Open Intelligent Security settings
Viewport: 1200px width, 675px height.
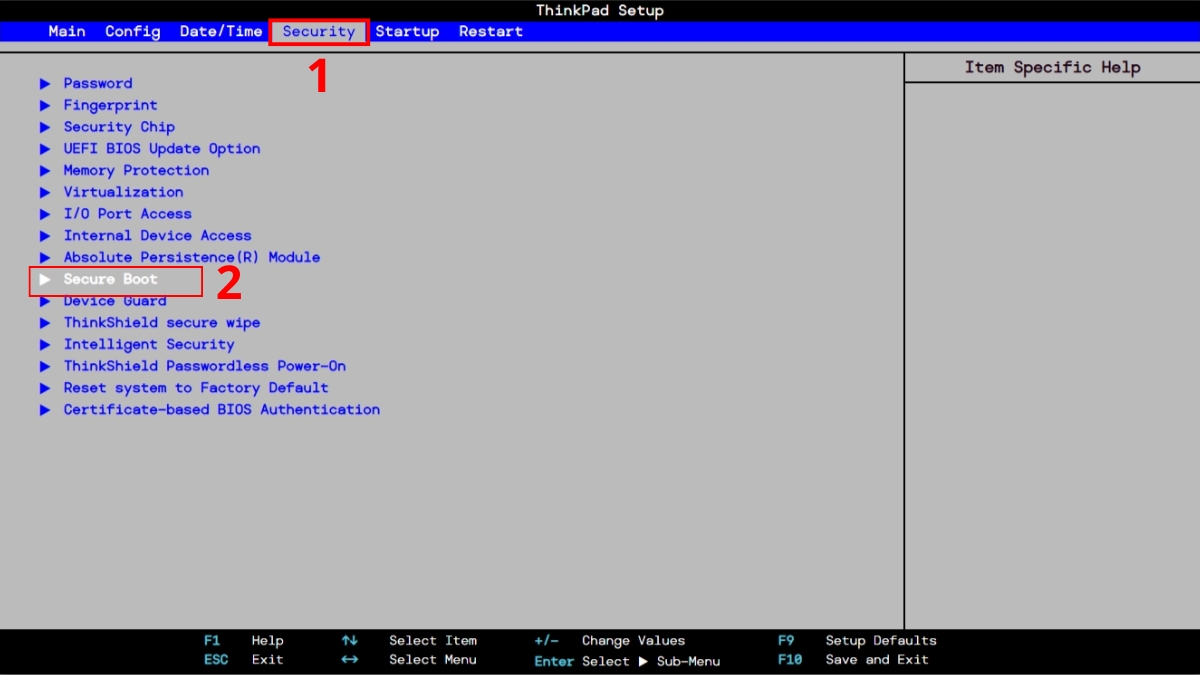pos(149,344)
